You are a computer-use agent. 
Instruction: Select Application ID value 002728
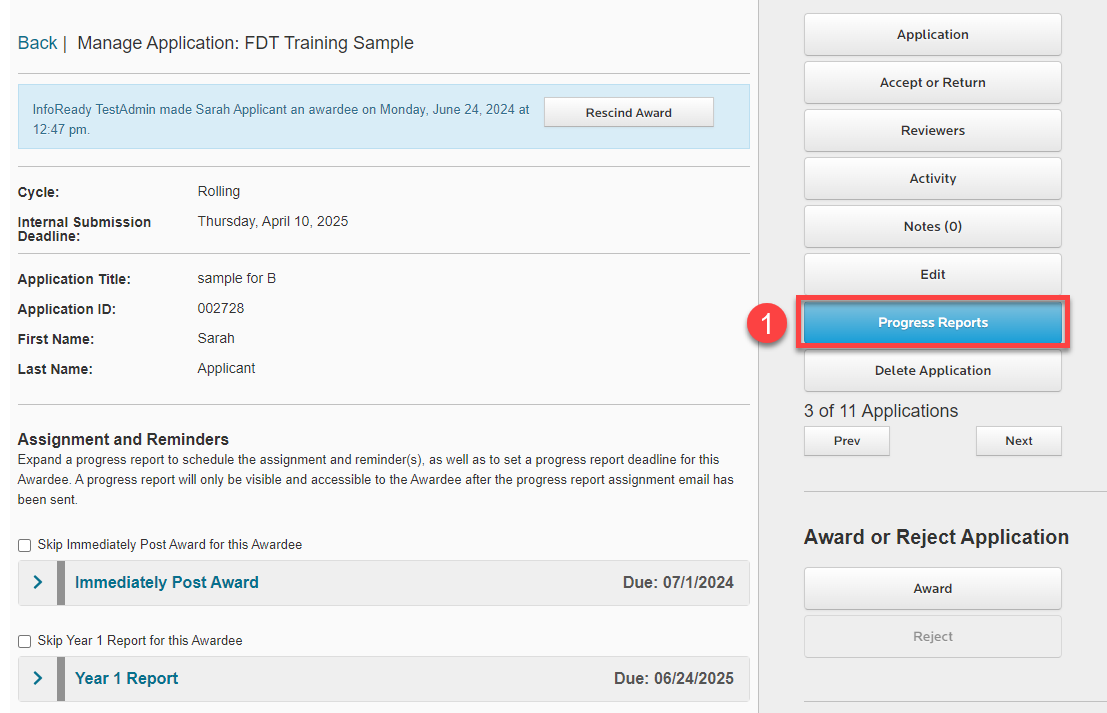click(x=221, y=308)
